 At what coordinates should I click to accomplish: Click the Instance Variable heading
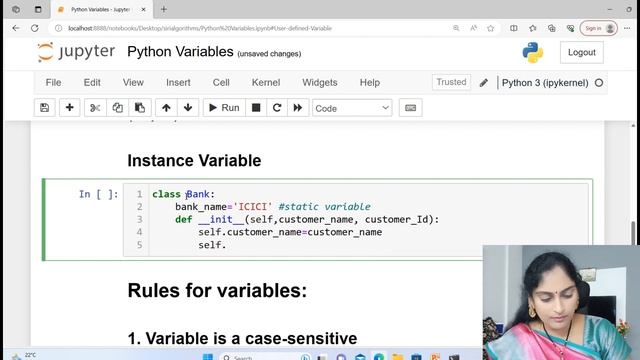pyautogui.click(x=194, y=160)
